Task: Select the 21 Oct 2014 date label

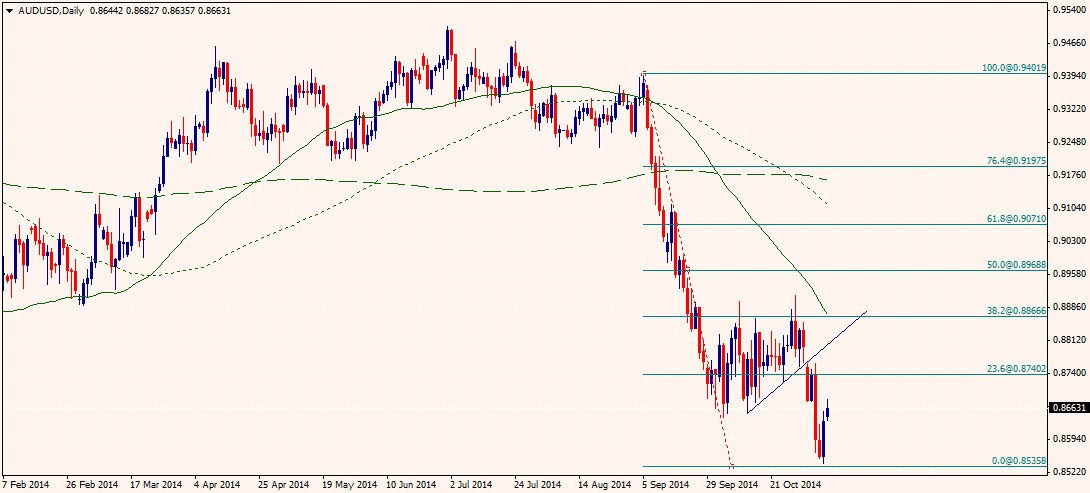Action: point(796,484)
